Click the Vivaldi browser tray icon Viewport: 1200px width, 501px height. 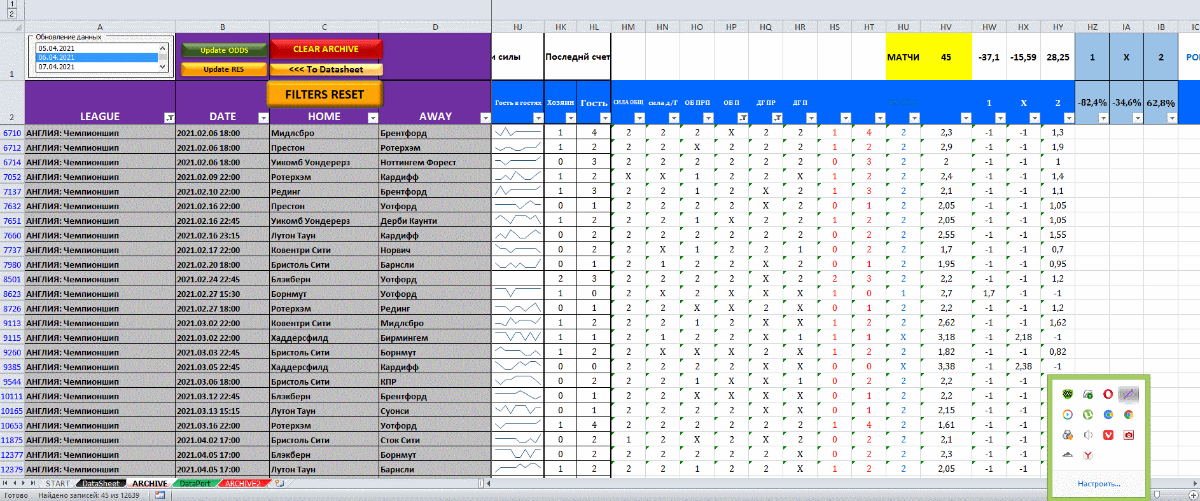click(x=1108, y=434)
